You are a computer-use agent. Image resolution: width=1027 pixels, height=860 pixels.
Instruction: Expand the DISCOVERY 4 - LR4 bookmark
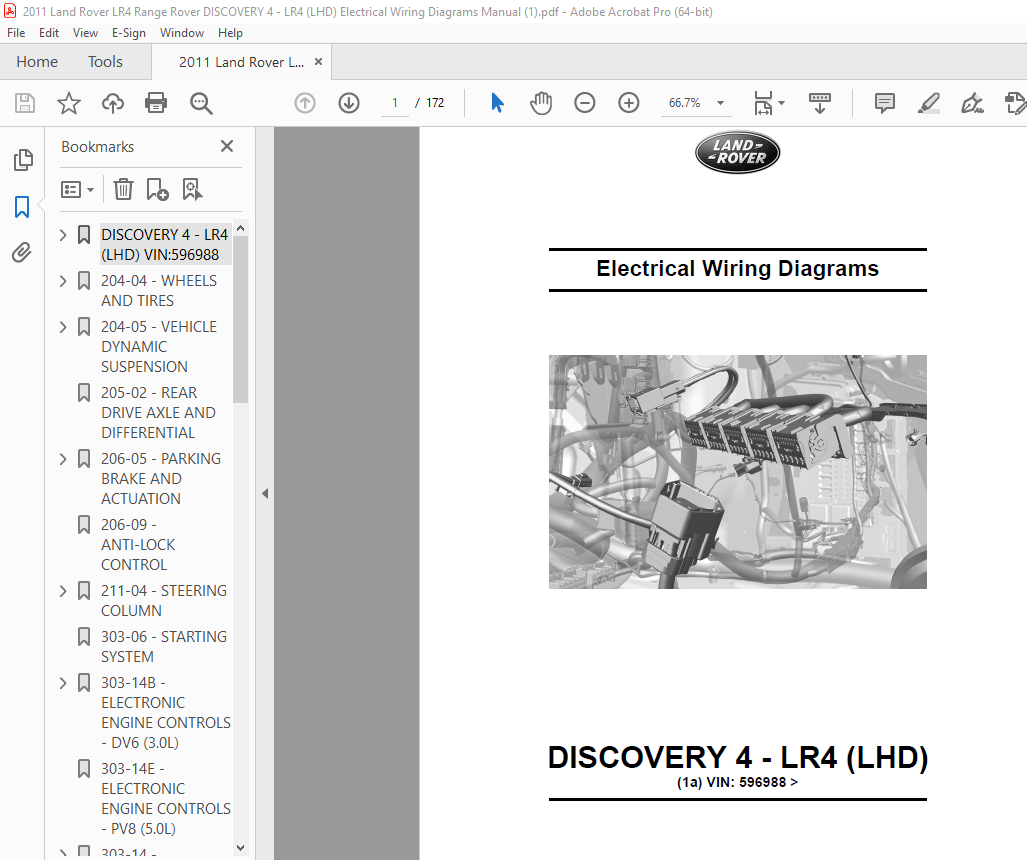(63, 234)
